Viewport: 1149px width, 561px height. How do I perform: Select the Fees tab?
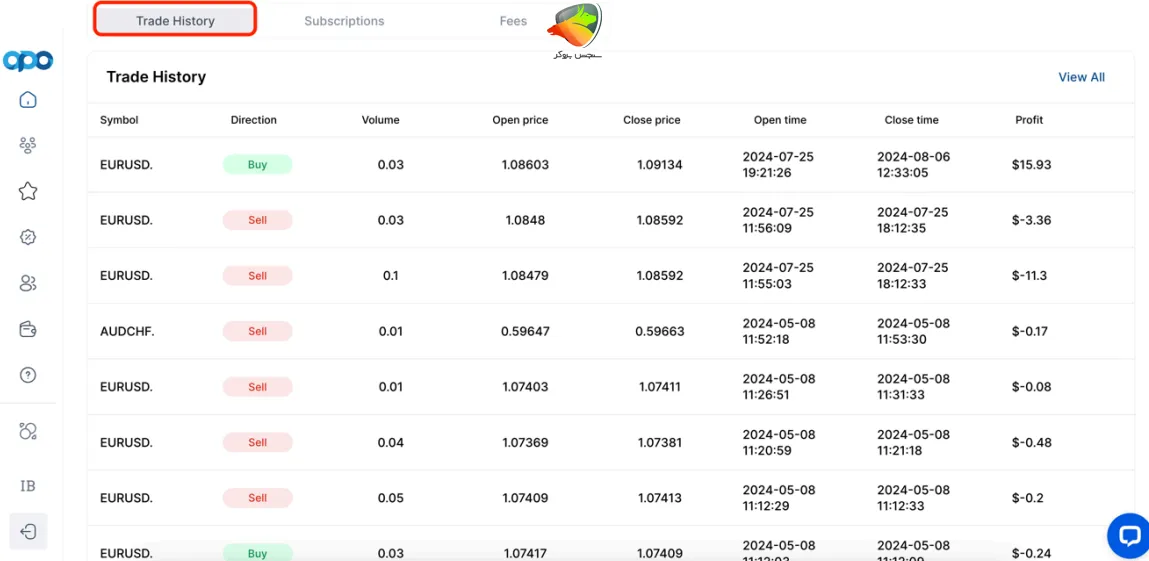tap(513, 21)
